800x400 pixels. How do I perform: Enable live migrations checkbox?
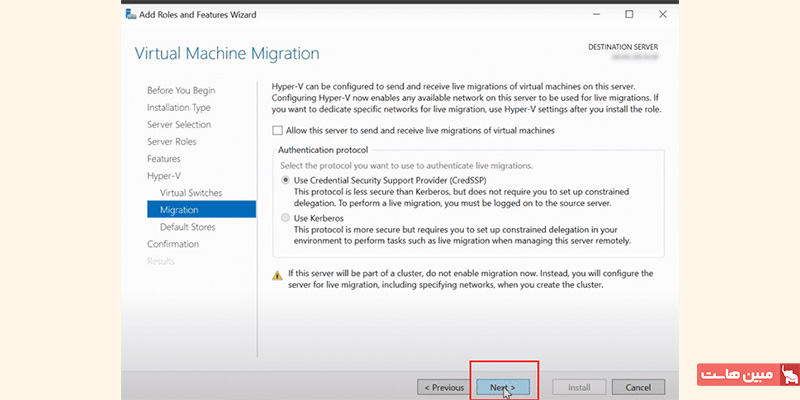pos(277,131)
